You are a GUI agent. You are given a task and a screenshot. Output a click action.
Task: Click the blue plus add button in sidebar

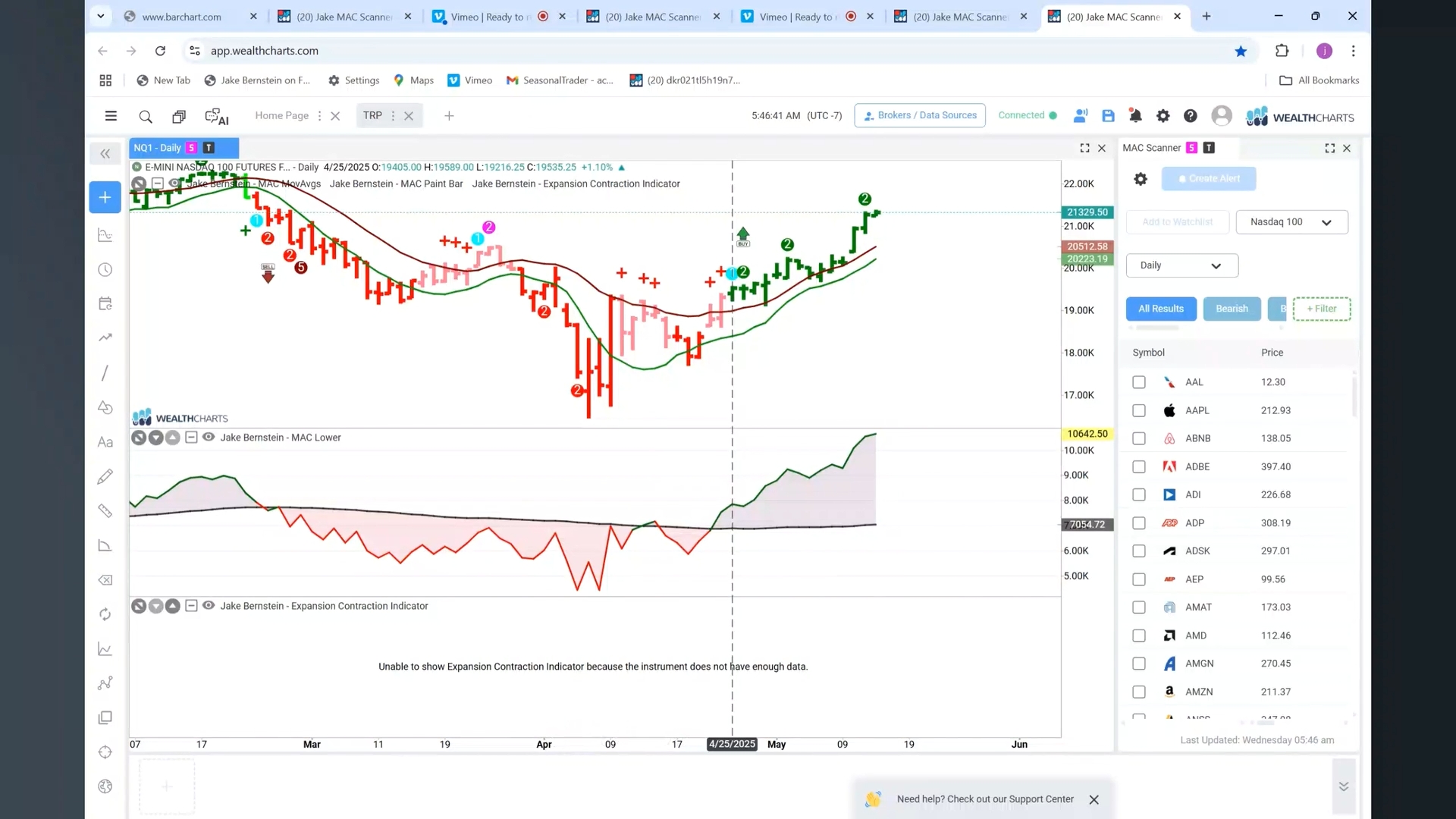pyautogui.click(x=105, y=197)
